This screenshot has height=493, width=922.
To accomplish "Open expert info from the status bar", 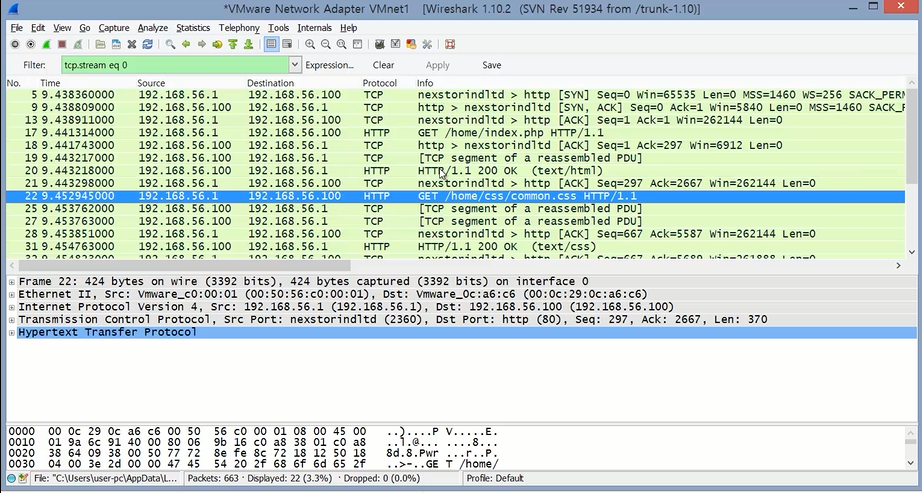I will coord(11,478).
